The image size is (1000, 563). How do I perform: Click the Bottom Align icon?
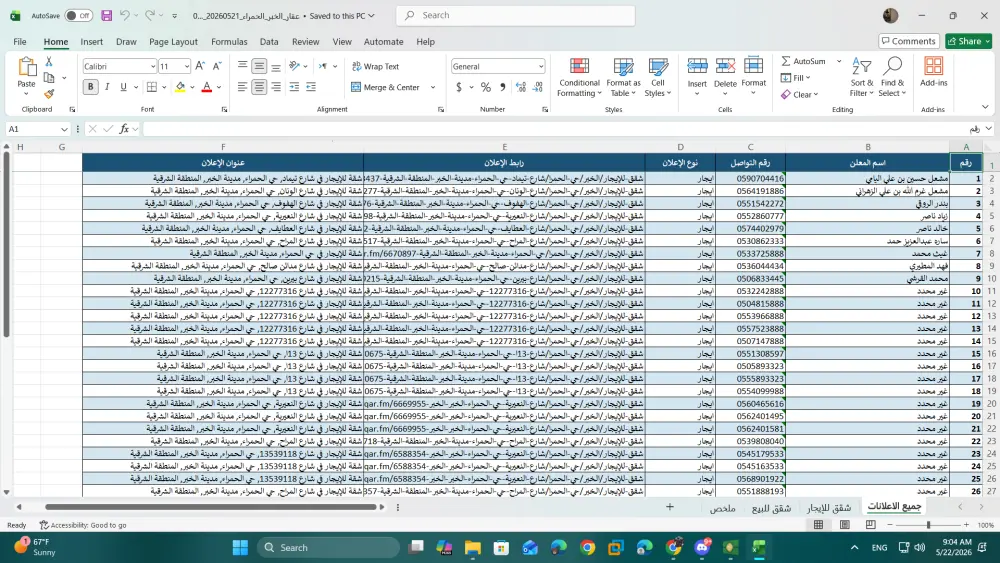tap(276, 66)
